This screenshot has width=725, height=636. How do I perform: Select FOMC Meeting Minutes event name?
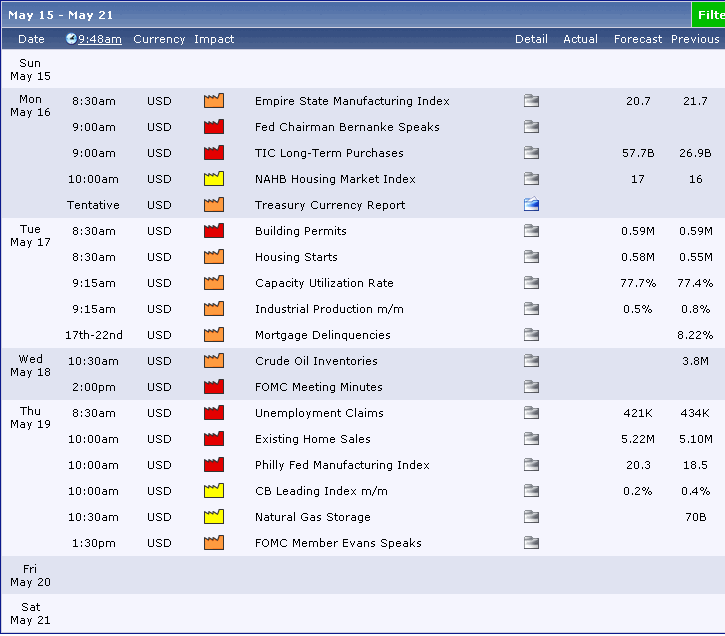319,387
